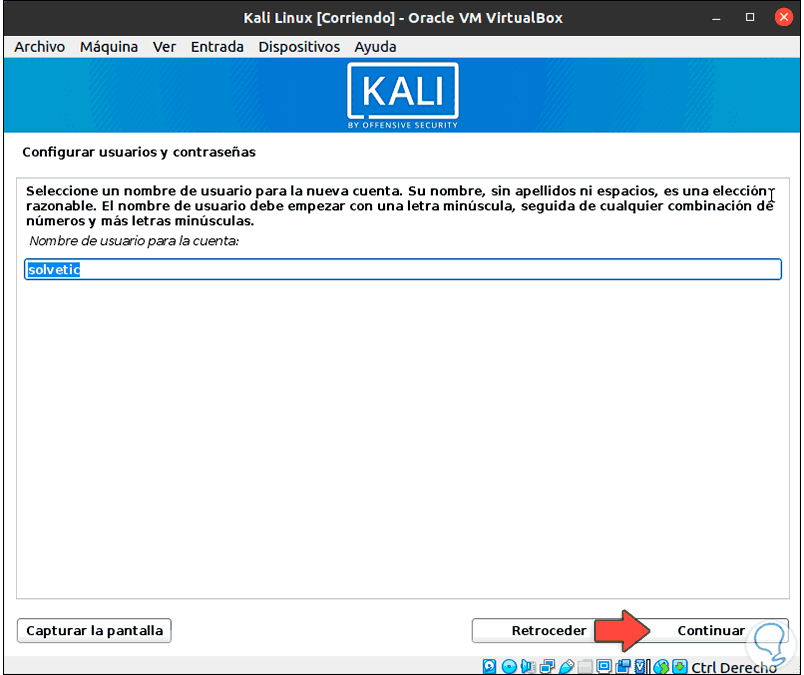Click the recording status icon
This screenshot has width=804, height=675.
click(x=623, y=666)
